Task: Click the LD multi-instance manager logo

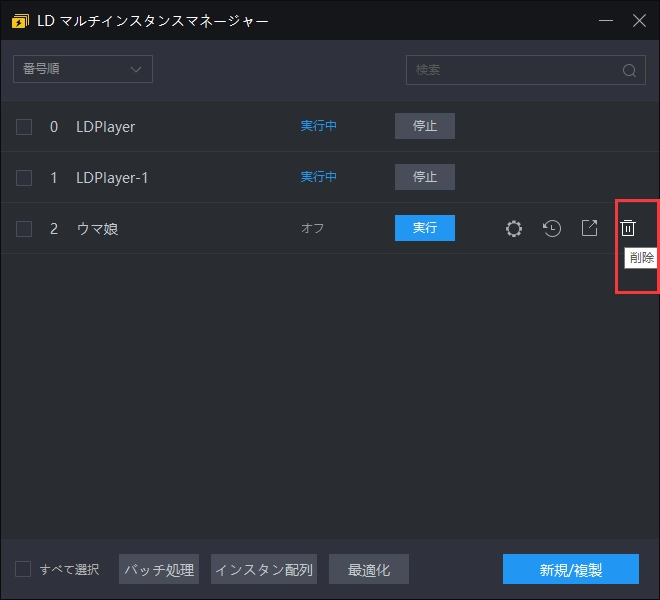Action: (20, 21)
